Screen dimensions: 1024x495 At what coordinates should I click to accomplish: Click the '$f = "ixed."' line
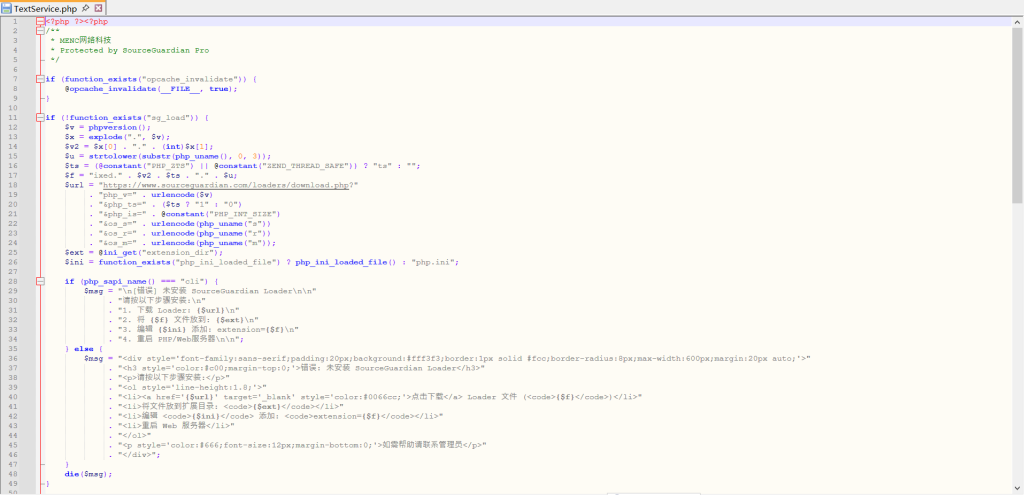[x=150, y=175]
